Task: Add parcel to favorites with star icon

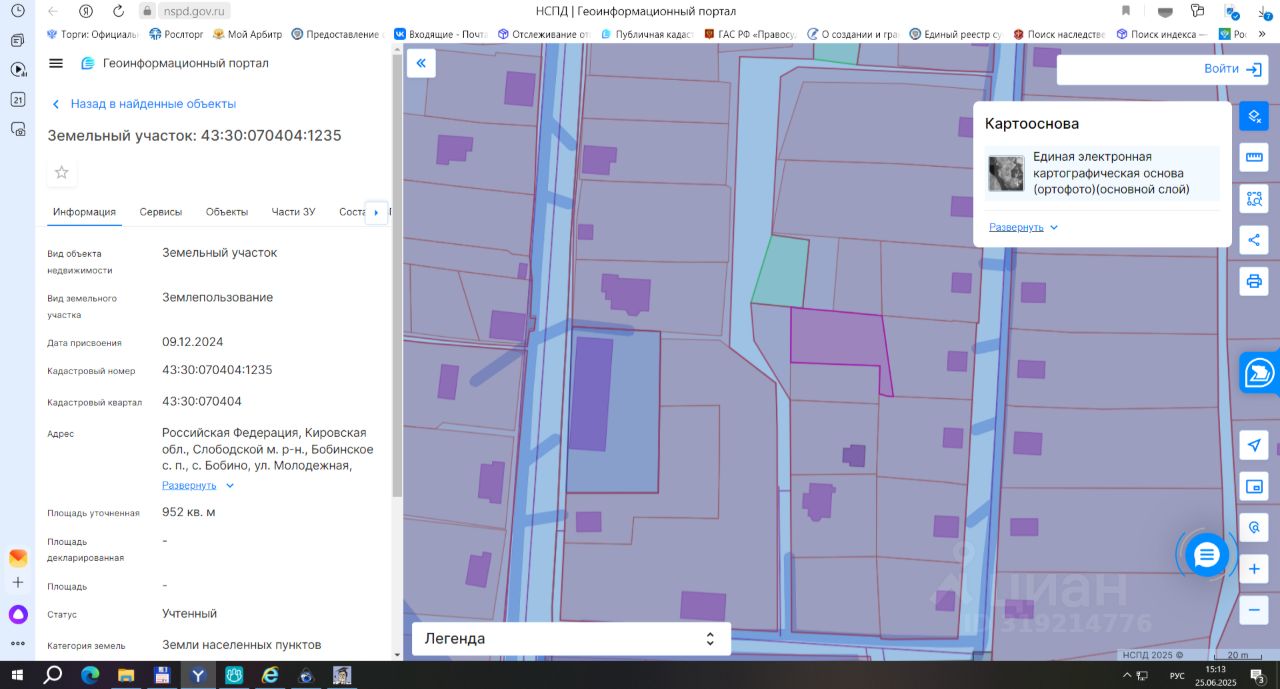Action: coord(62,172)
